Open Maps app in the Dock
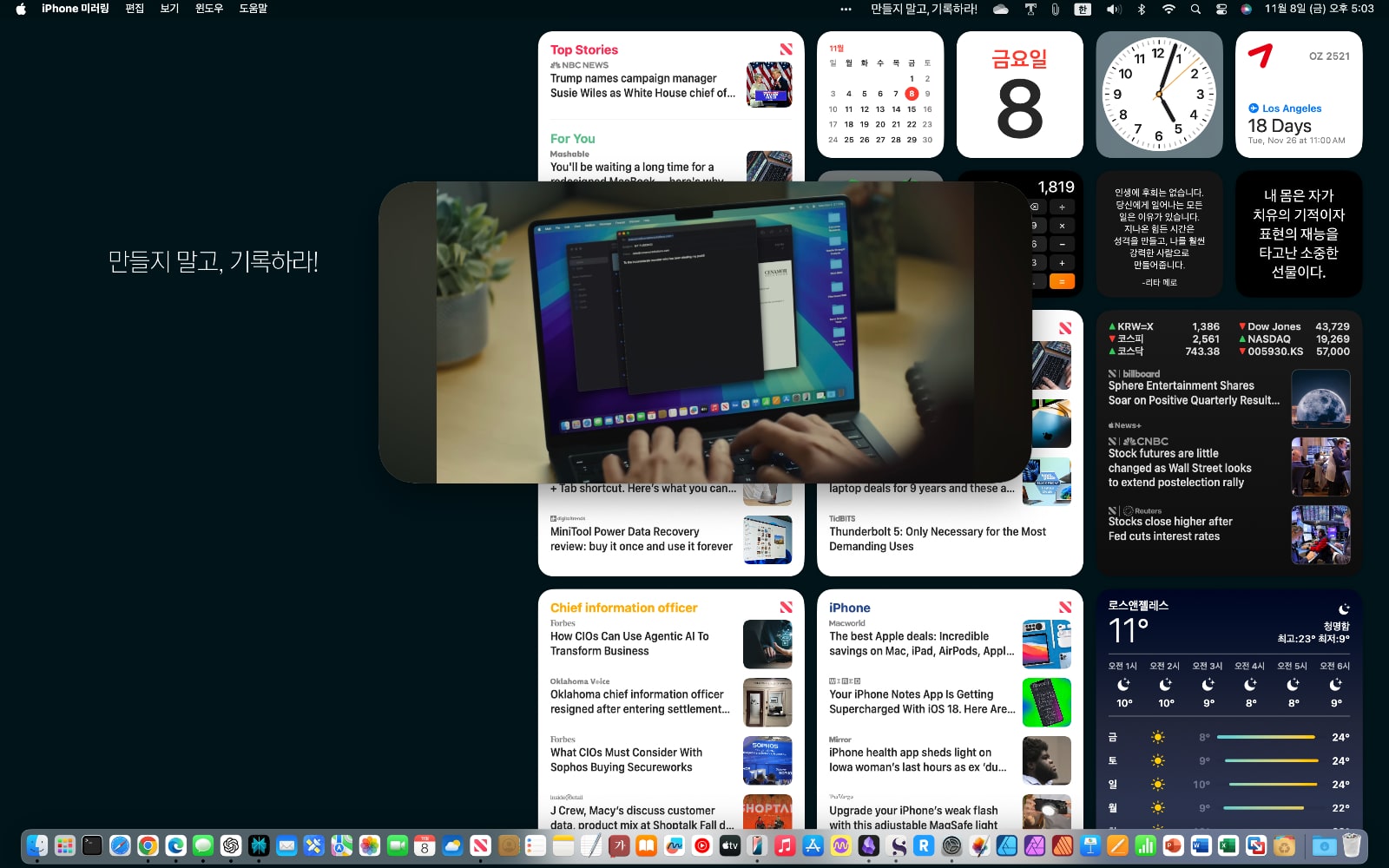 341,845
